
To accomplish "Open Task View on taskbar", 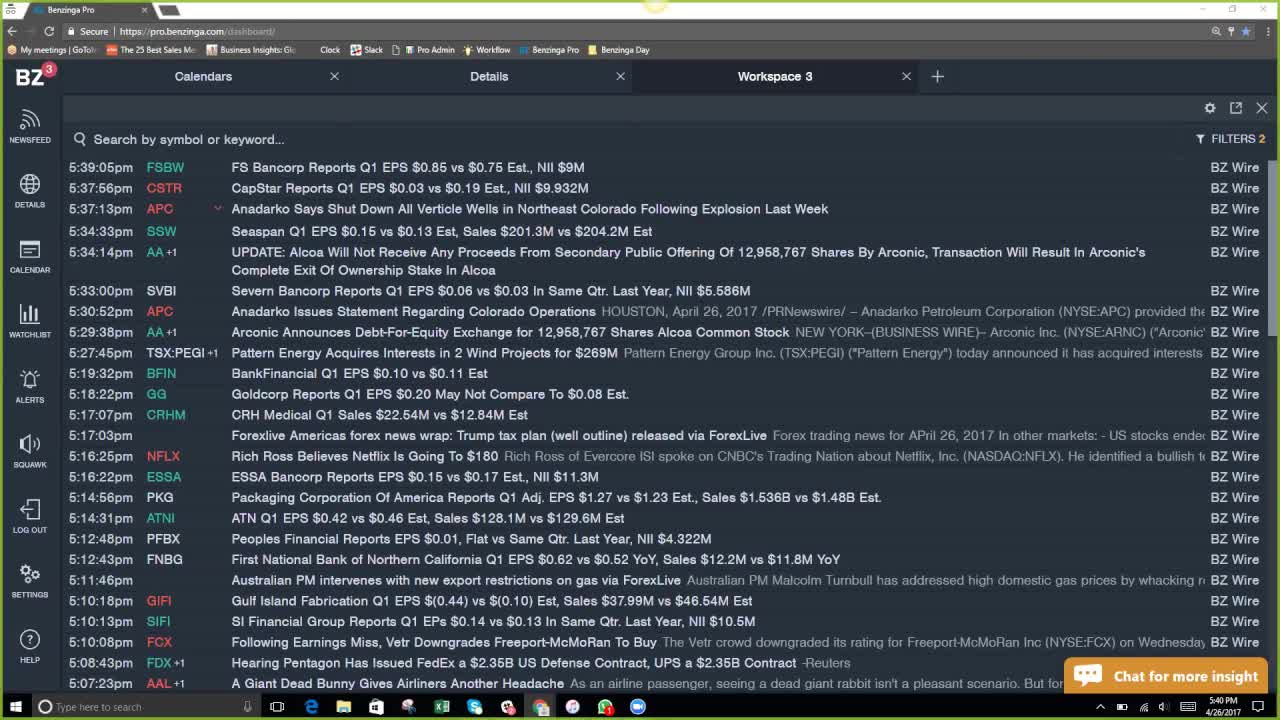I will 277,707.
